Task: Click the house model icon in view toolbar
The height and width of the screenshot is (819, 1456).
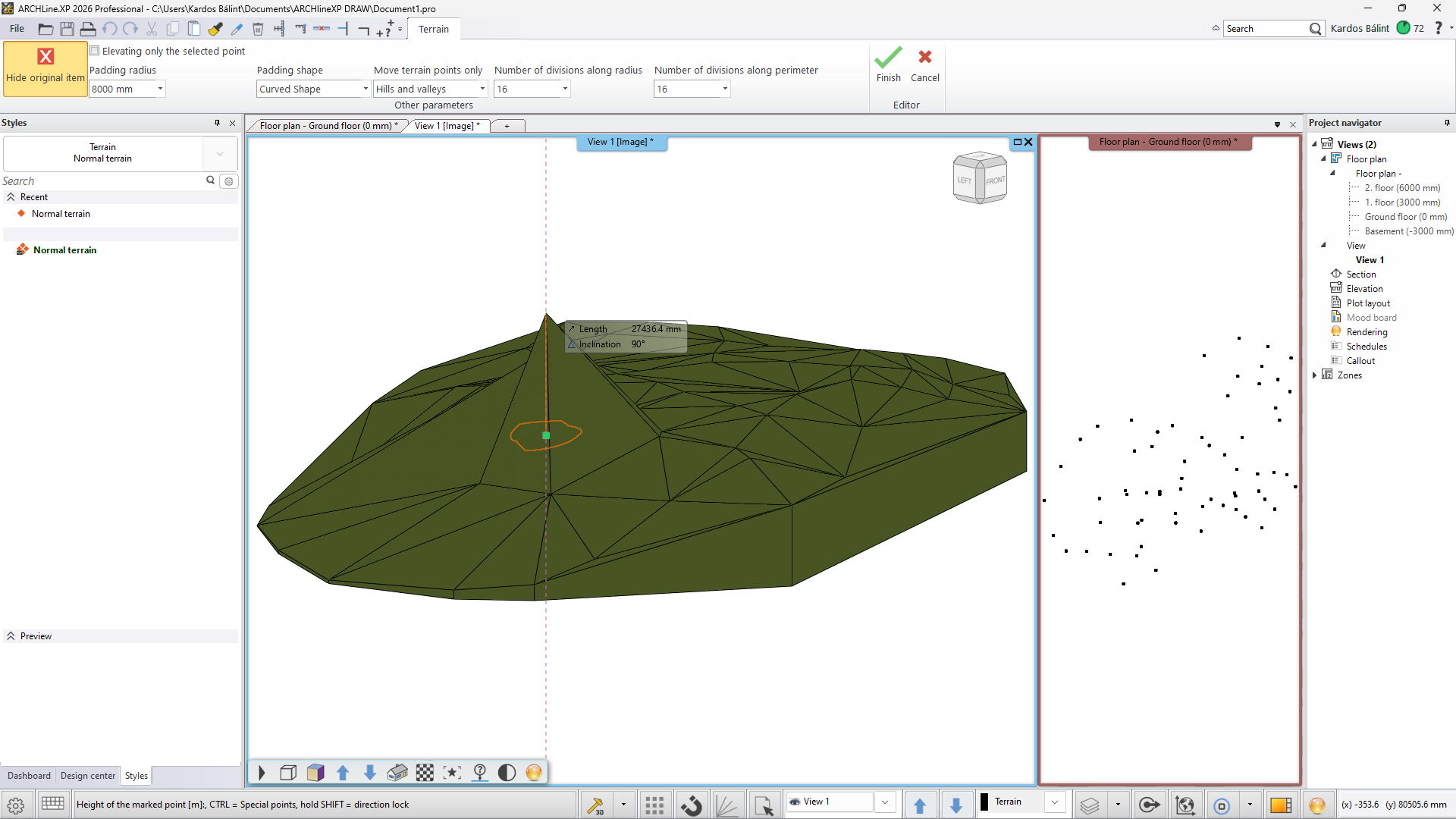Action: point(397,773)
